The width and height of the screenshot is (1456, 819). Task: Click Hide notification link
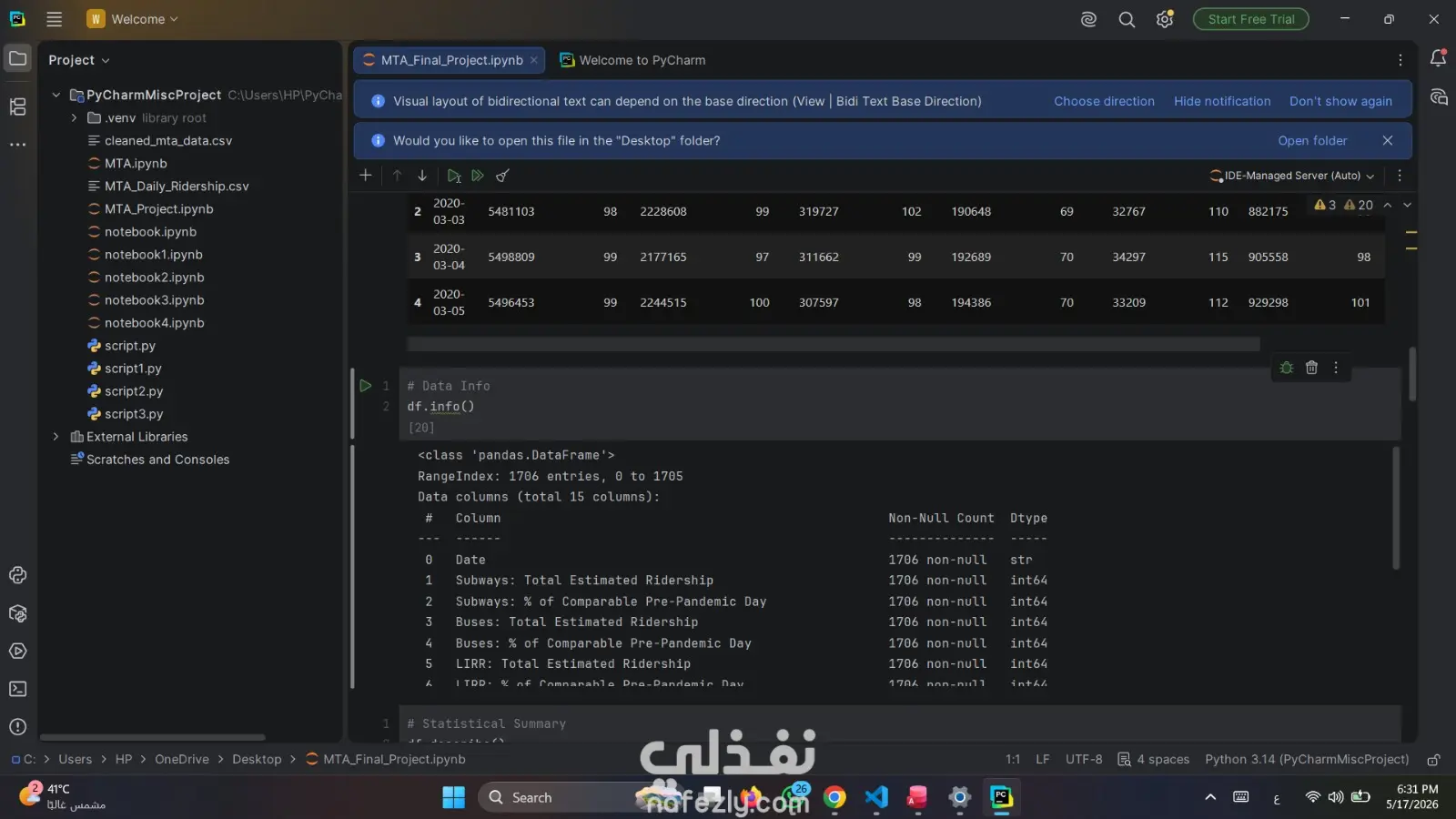1222,101
